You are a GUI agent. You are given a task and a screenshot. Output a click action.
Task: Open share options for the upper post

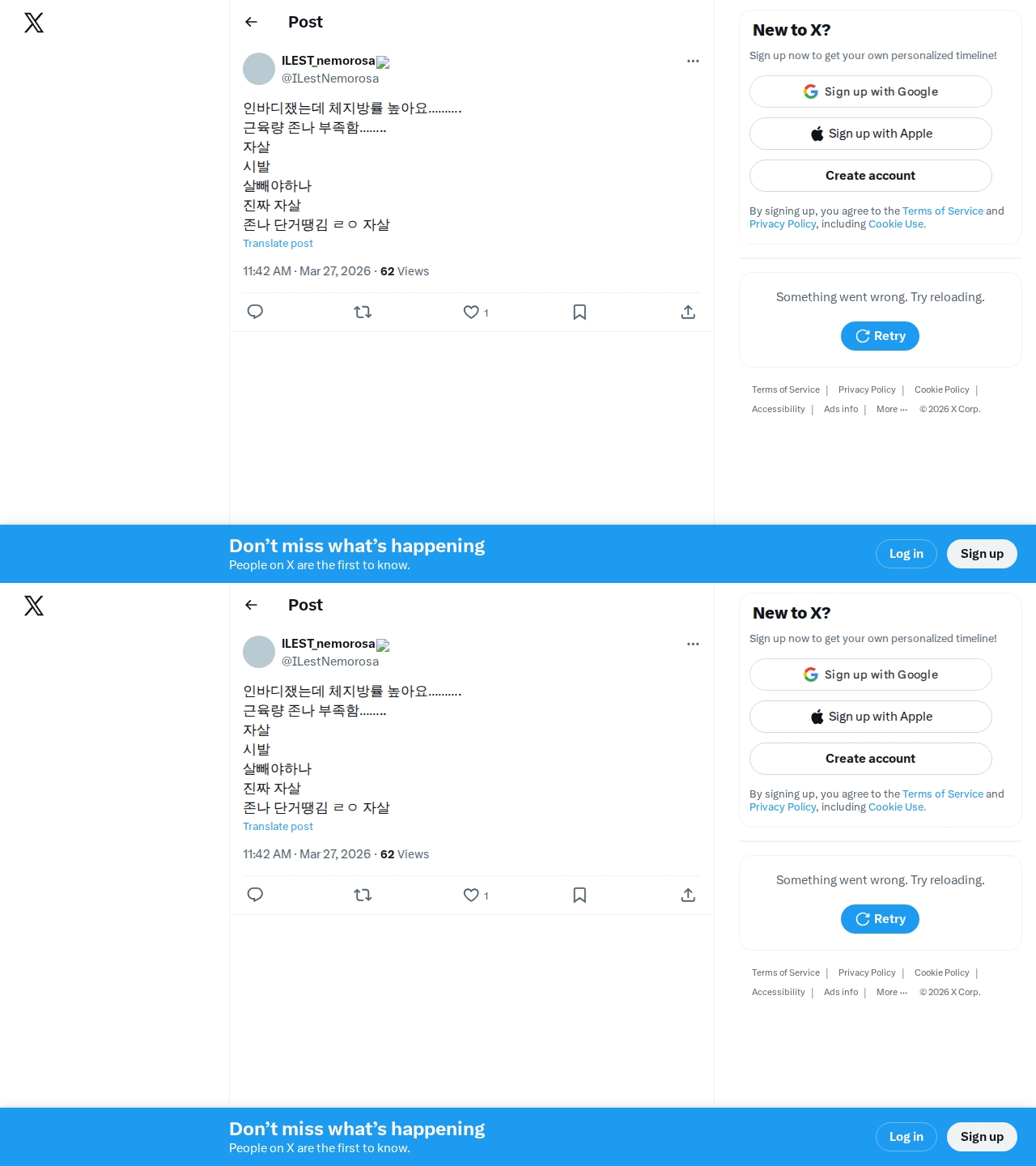point(688,312)
